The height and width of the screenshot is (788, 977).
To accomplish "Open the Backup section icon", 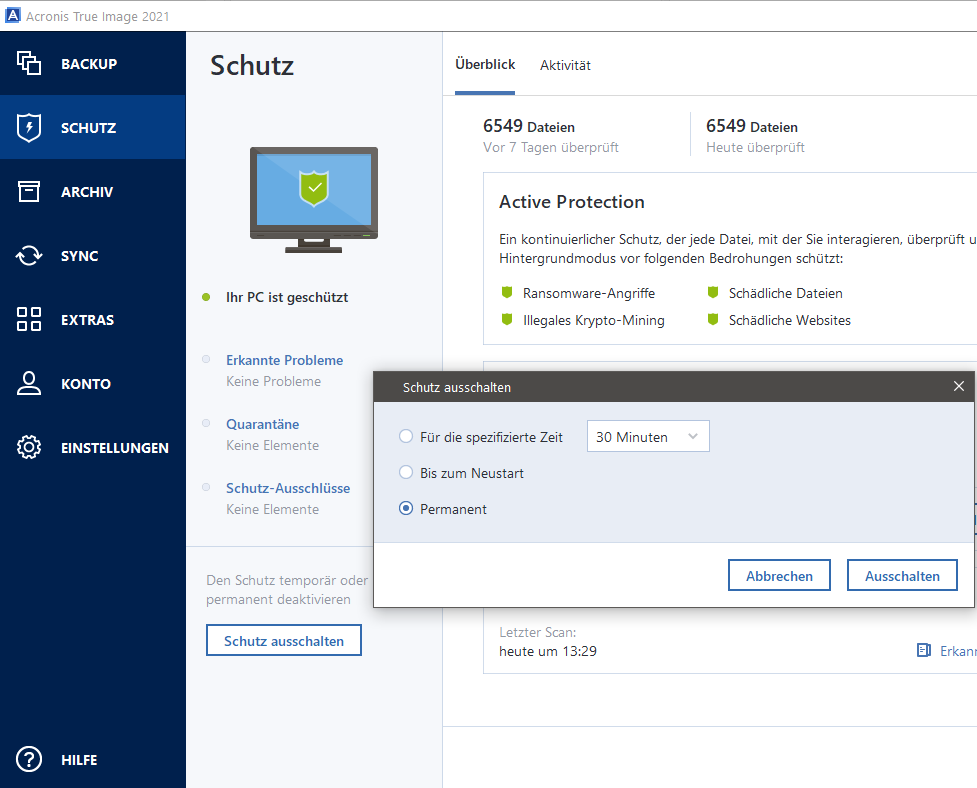I will [29, 64].
